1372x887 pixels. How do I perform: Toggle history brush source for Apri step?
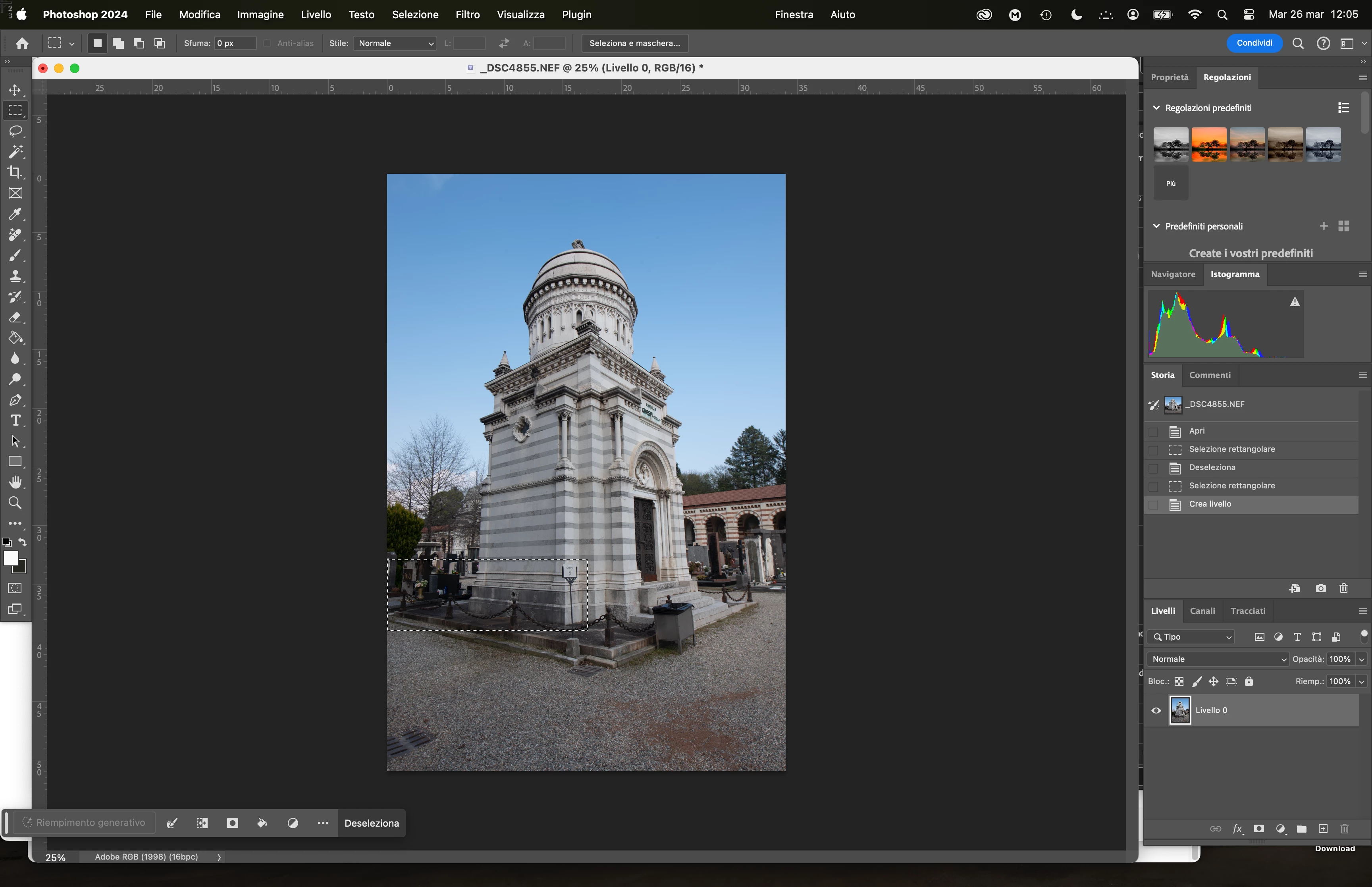1153,432
